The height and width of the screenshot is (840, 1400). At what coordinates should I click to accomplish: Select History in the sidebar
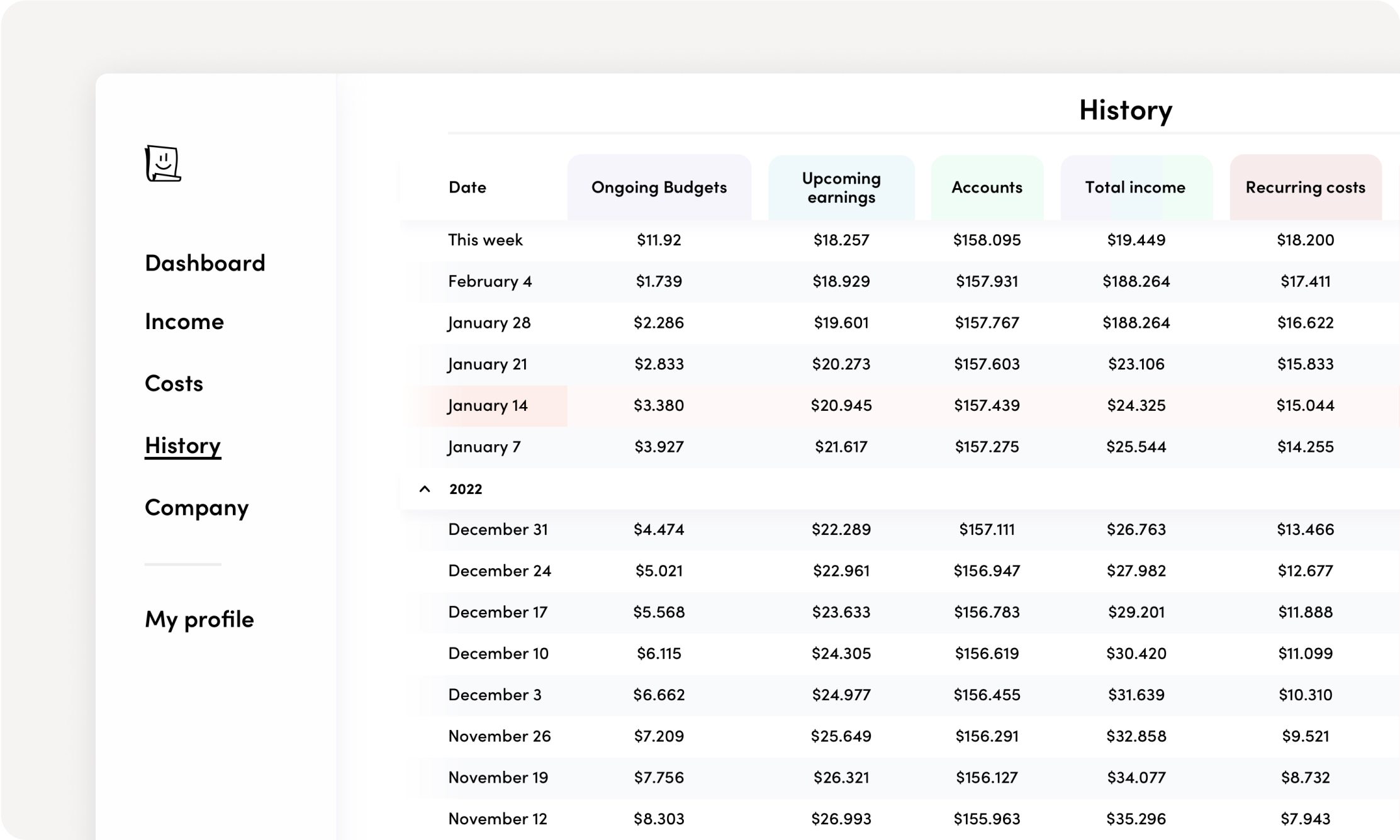[x=183, y=445]
